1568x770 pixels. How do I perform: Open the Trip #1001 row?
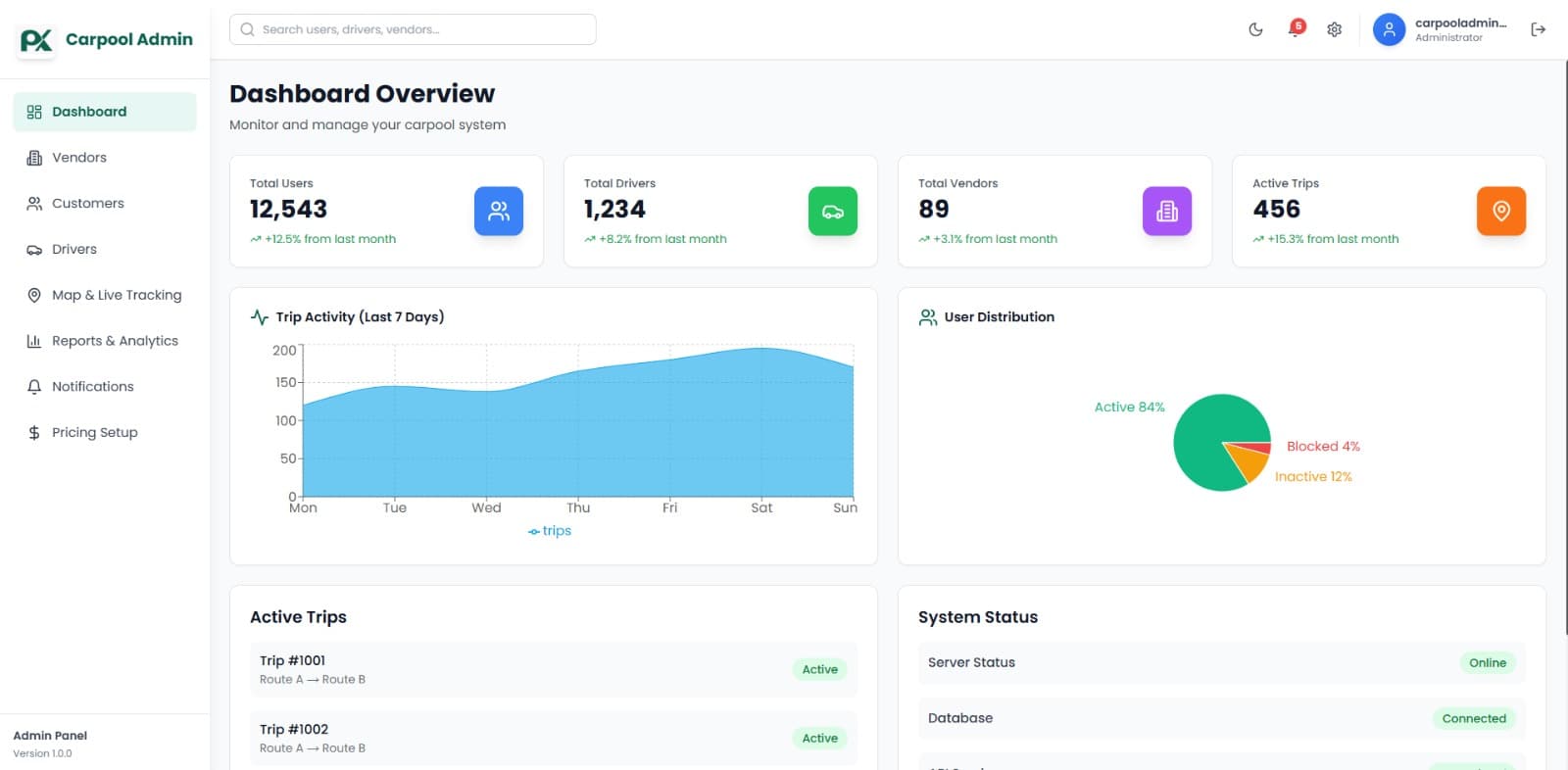554,670
